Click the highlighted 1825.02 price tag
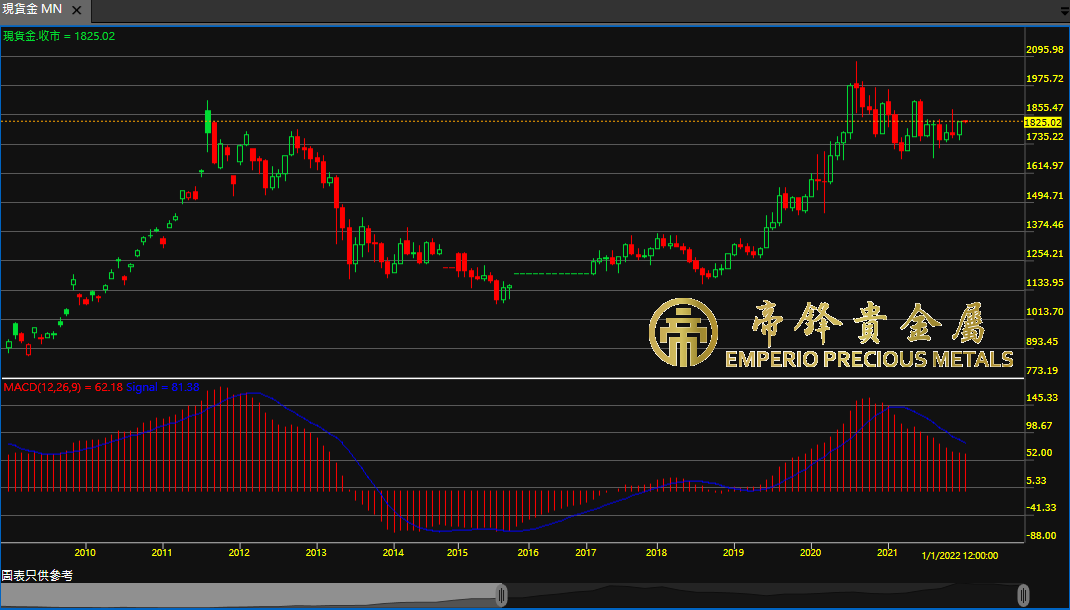Image resolution: width=1070 pixels, height=610 pixels. pyautogui.click(x=1043, y=122)
